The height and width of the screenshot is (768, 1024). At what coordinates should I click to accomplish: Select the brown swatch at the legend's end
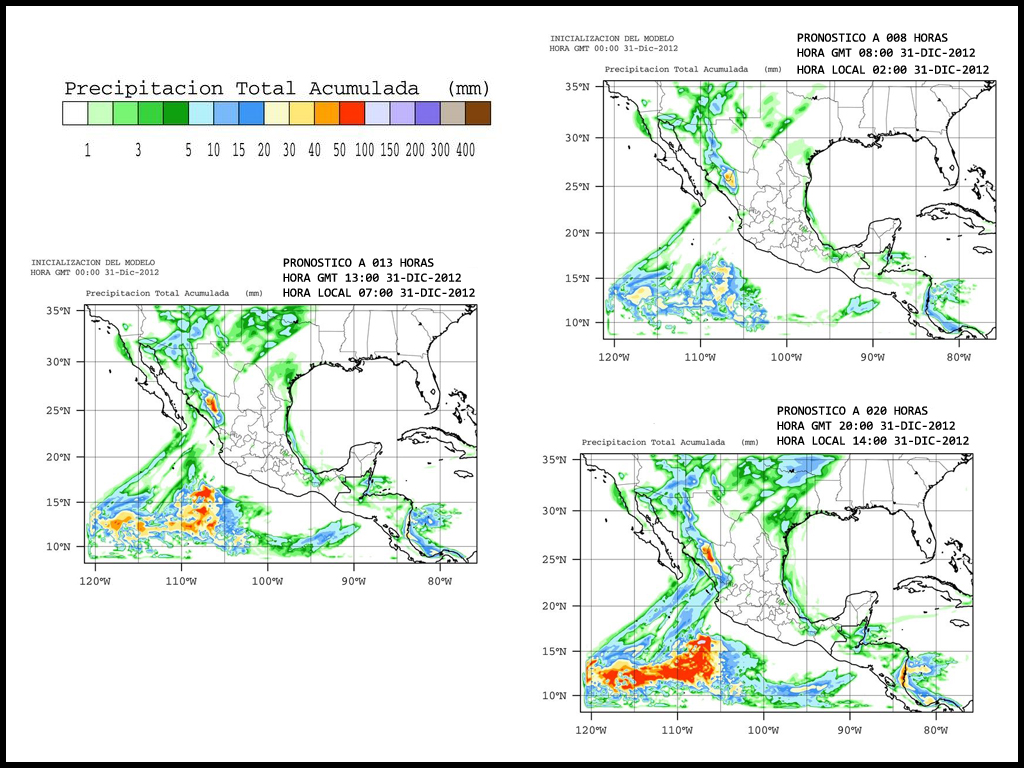(478, 113)
